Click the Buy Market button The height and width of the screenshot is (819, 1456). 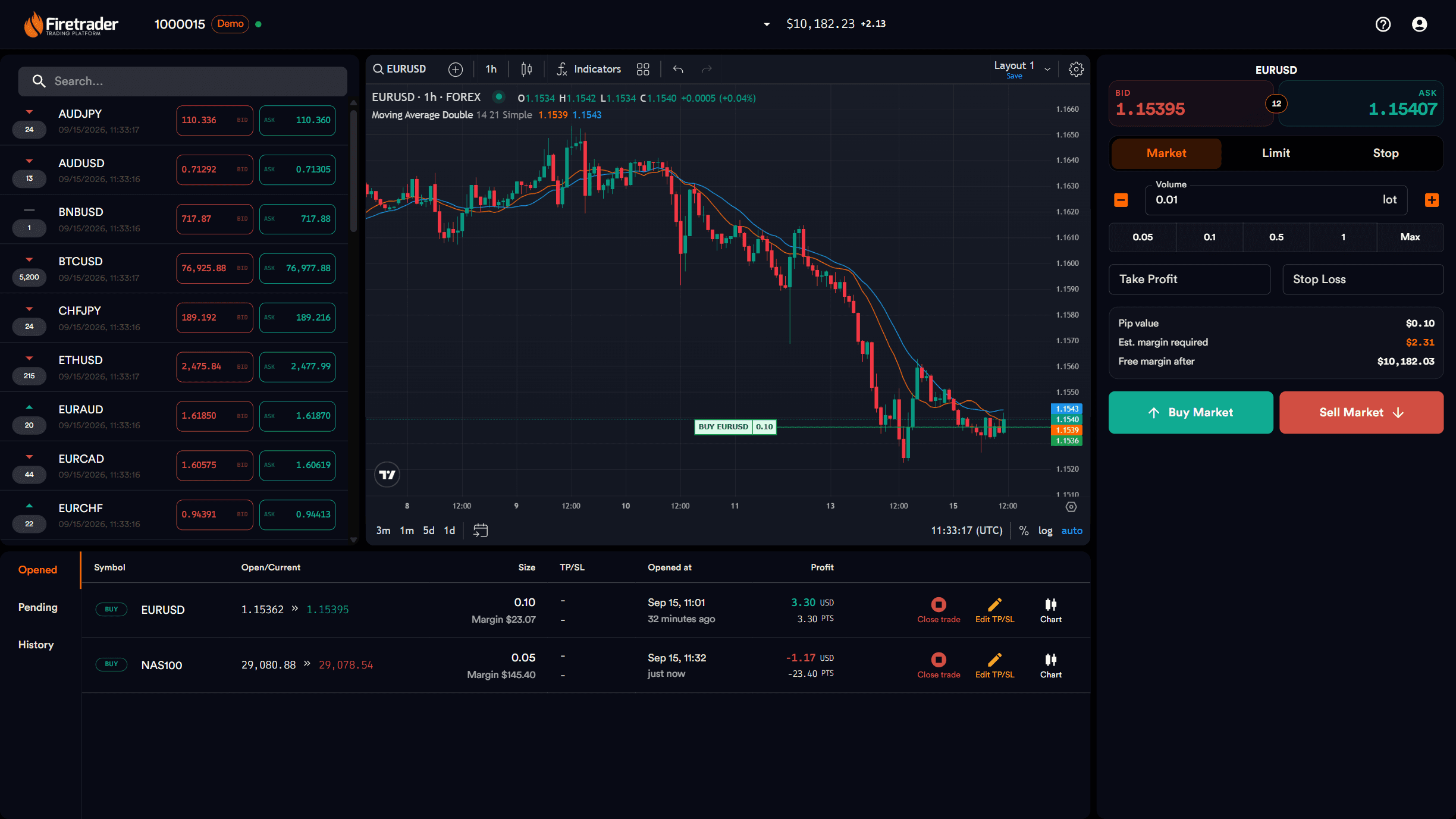click(x=1191, y=412)
